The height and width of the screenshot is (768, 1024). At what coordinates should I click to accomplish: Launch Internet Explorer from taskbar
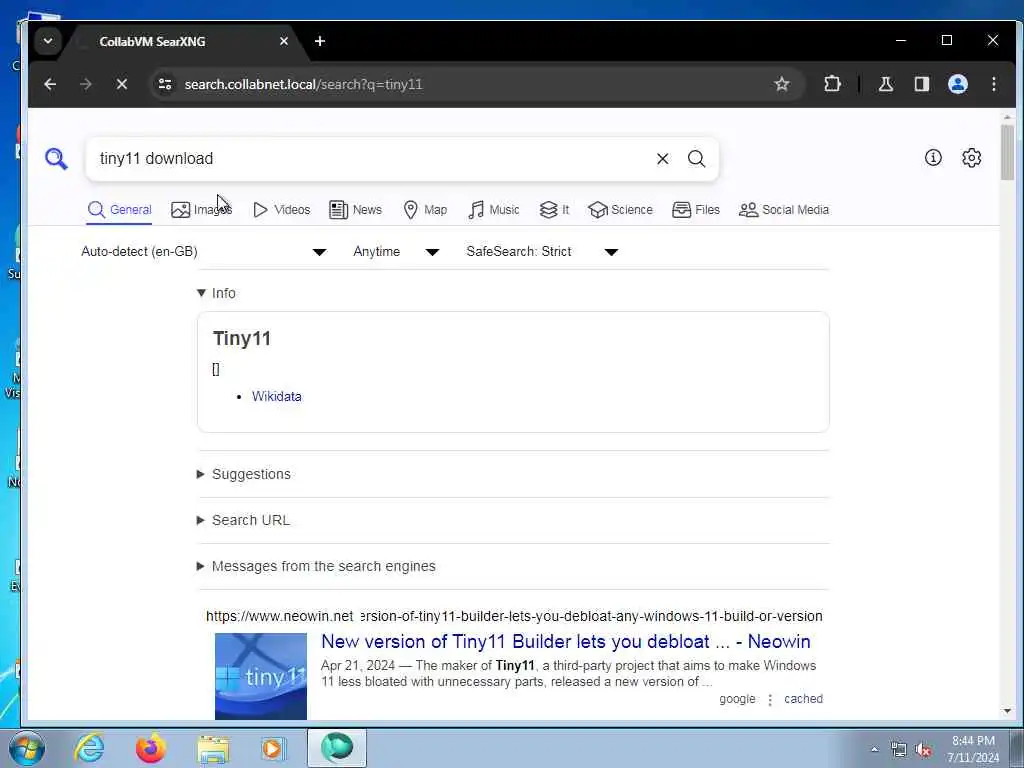[89, 748]
